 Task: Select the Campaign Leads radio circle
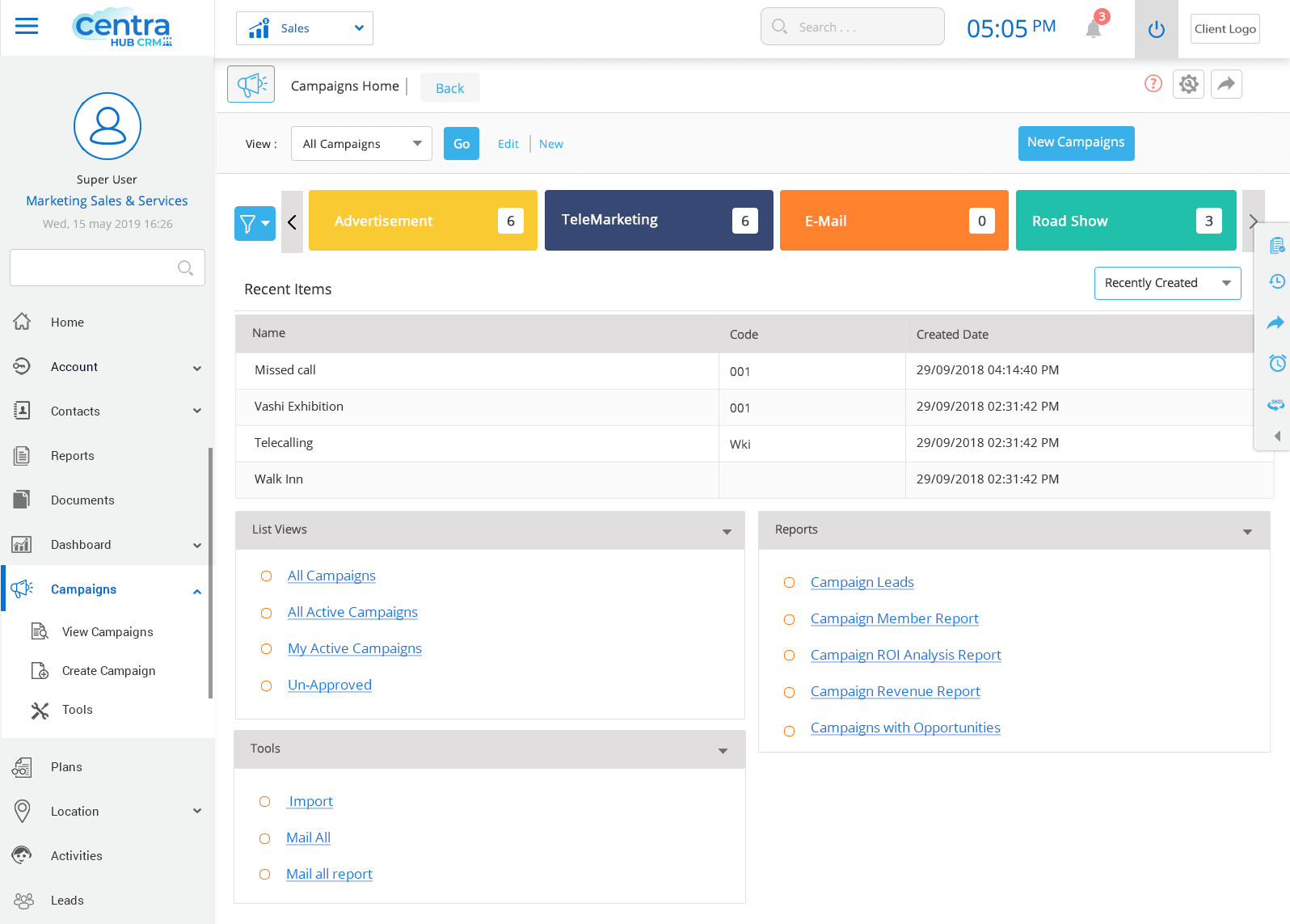click(789, 583)
